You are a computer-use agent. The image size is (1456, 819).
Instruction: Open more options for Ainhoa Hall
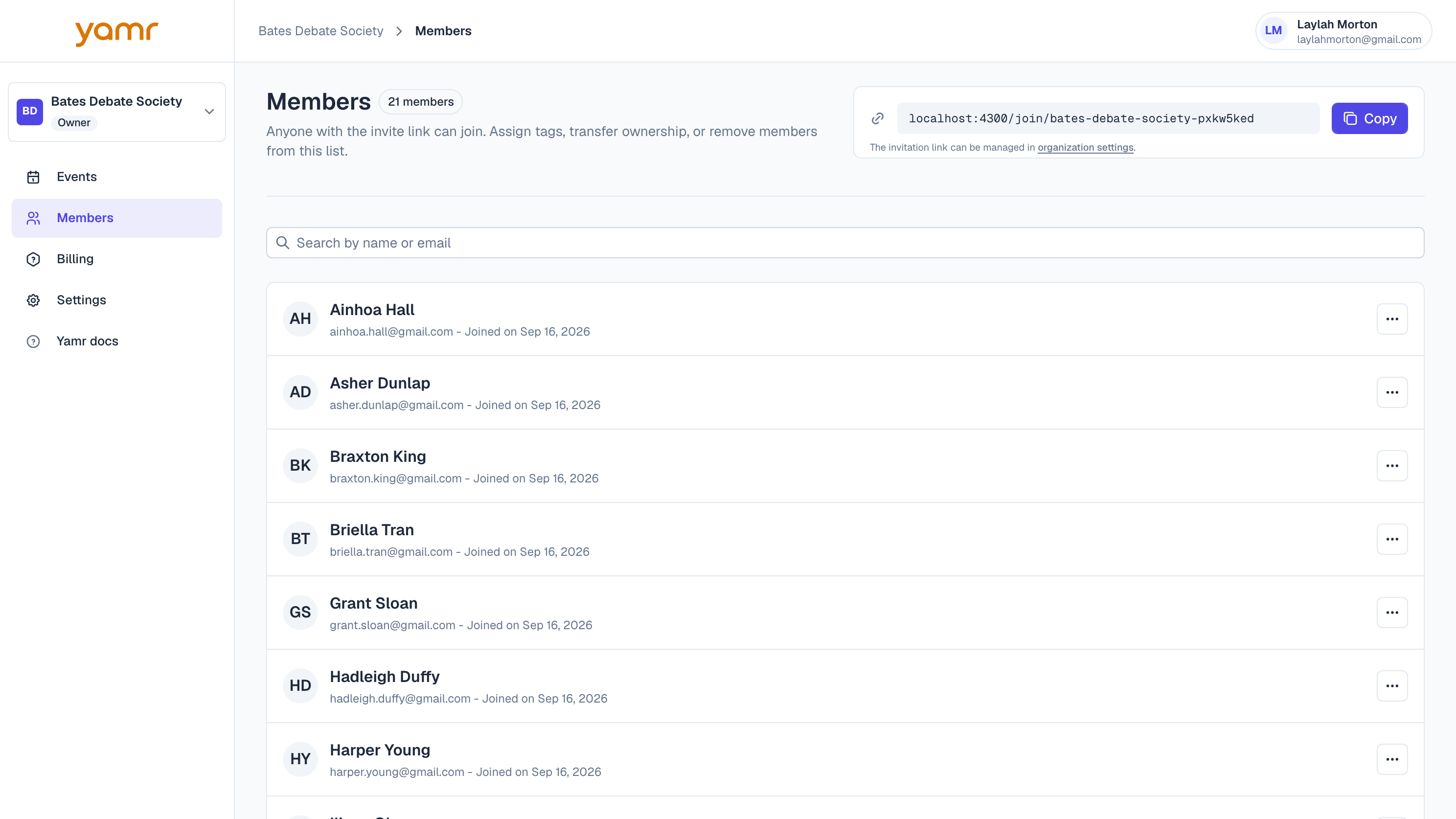1392,319
